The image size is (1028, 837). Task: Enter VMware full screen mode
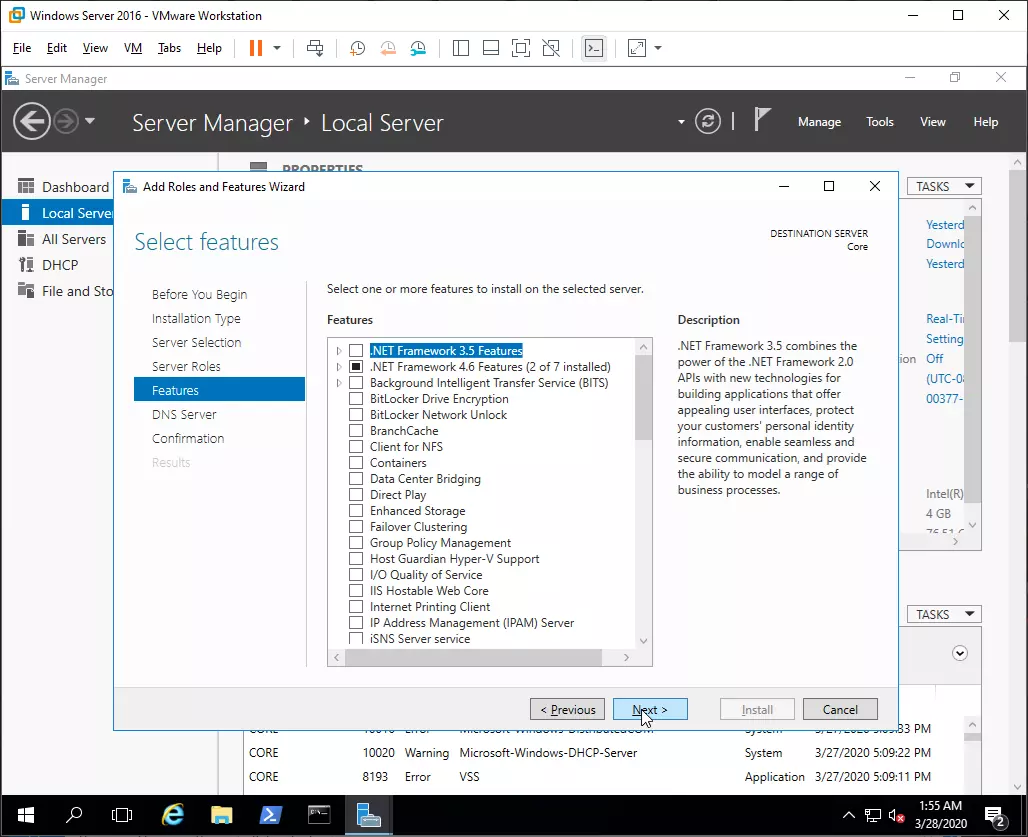521,48
